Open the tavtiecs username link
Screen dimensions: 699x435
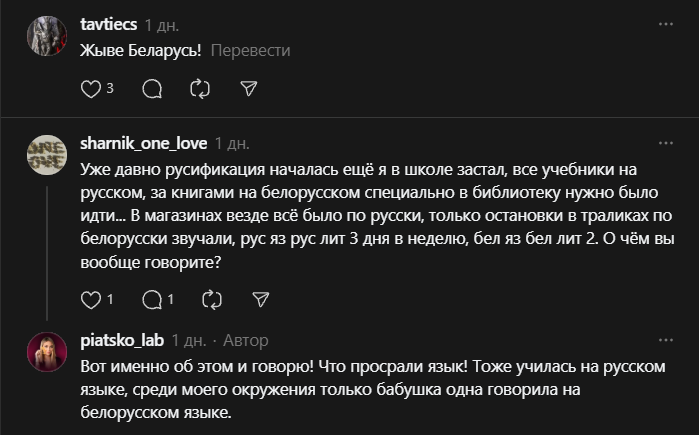click(x=108, y=23)
